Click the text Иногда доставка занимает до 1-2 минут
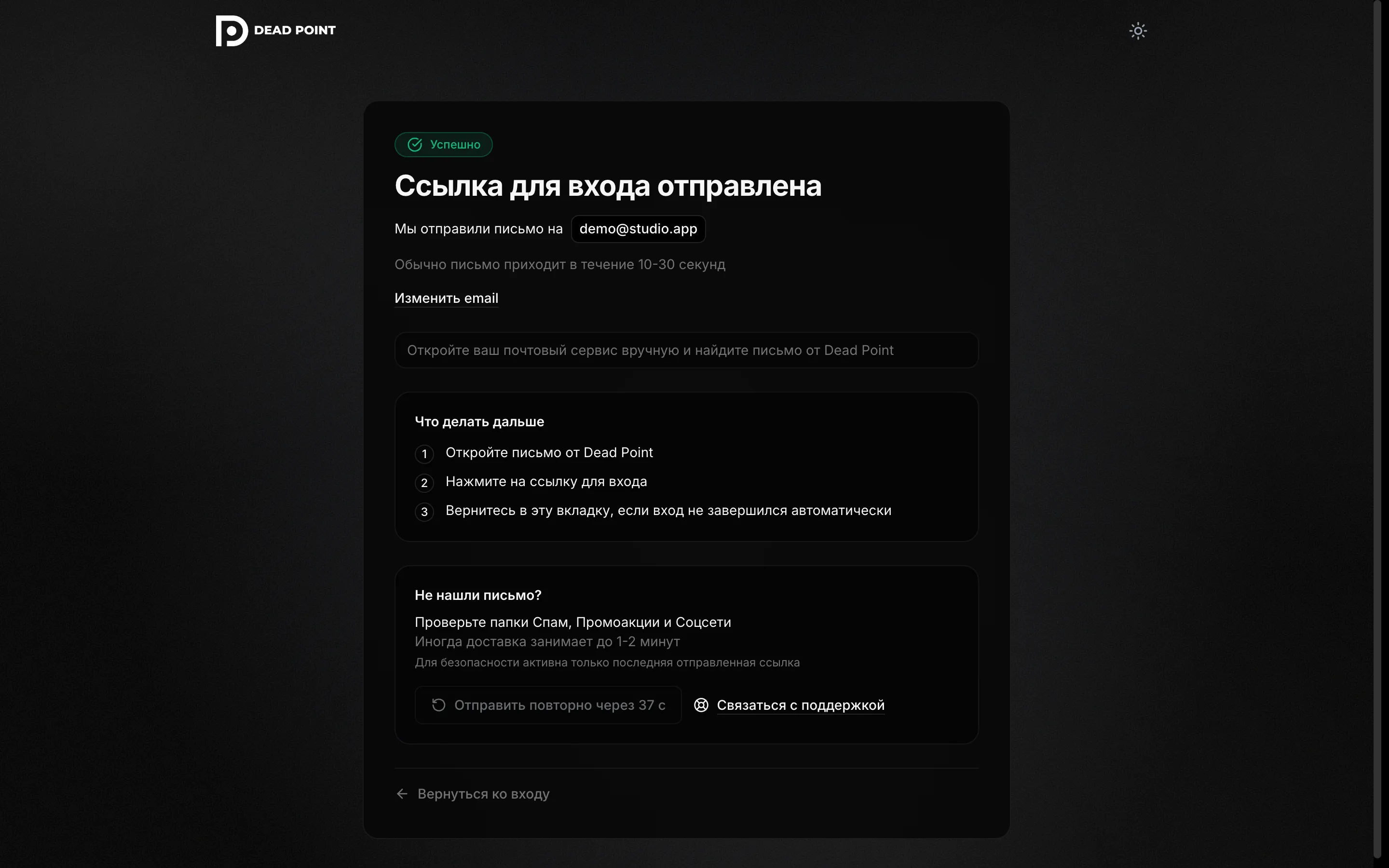Viewport: 1389px width, 868px height. click(547, 642)
